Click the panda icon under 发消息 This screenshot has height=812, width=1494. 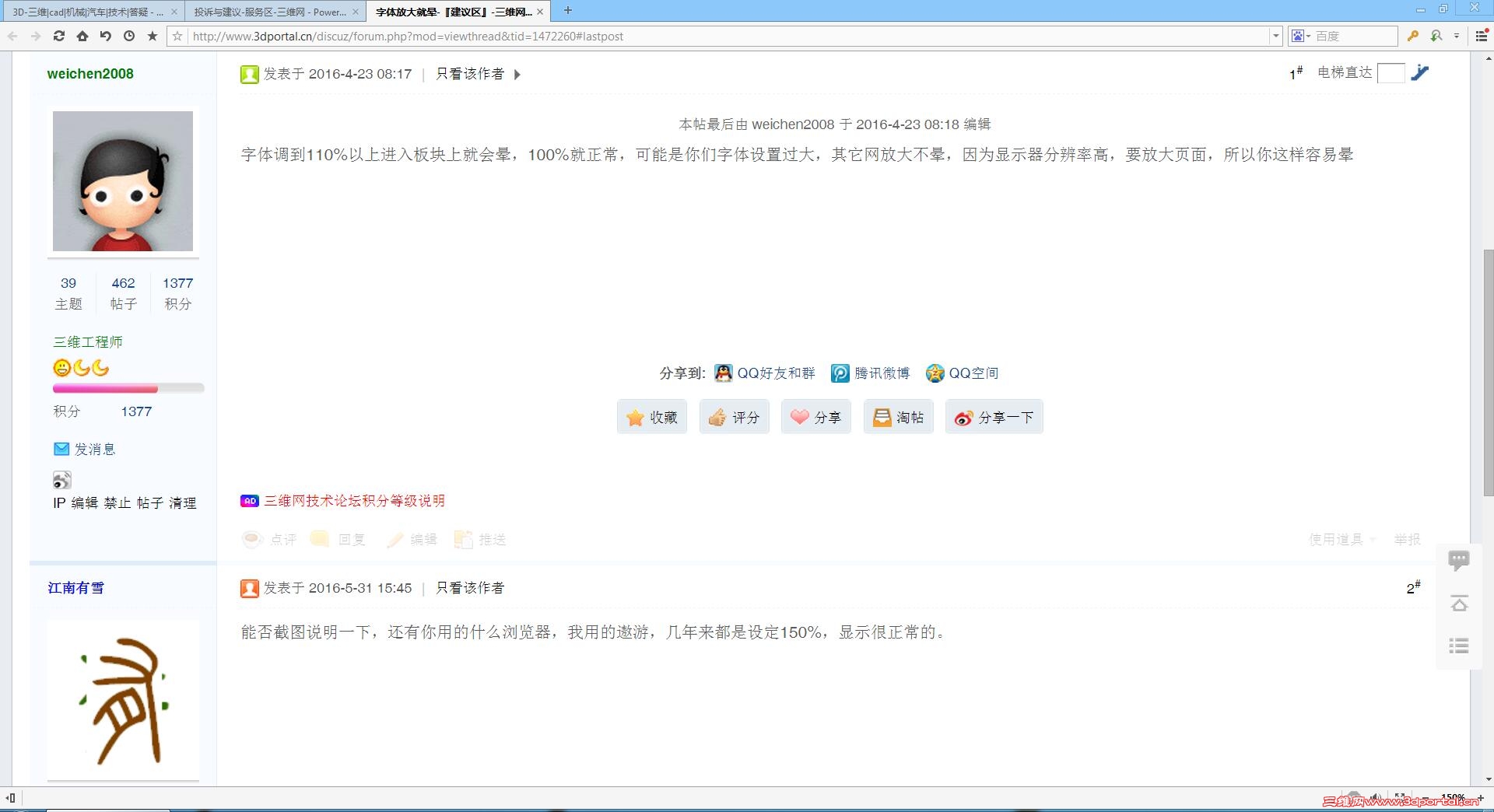click(x=61, y=480)
